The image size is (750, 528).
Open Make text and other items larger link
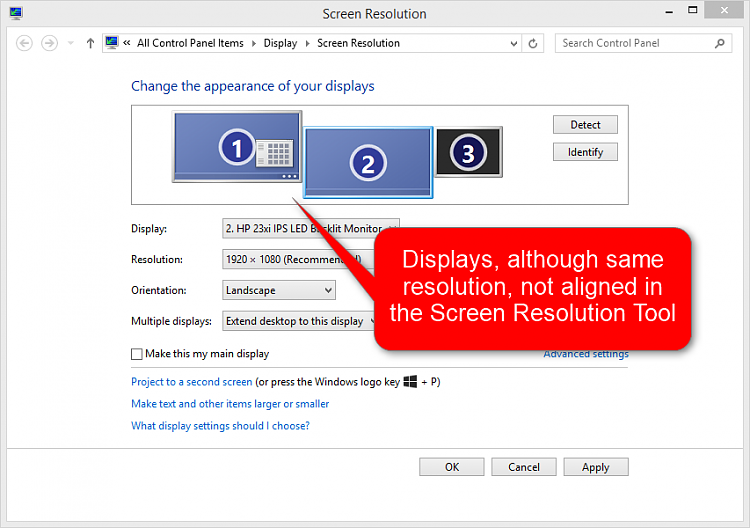point(230,404)
